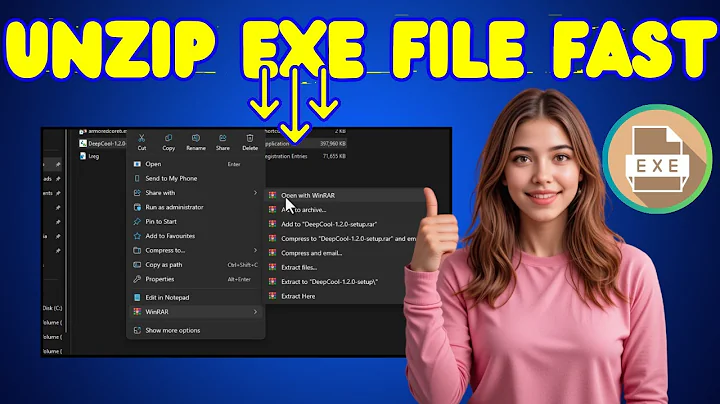The height and width of the screenshot is (404, 720).
Task: Choose Add to archive in WinRAR submenu
Action: point(304,210)
